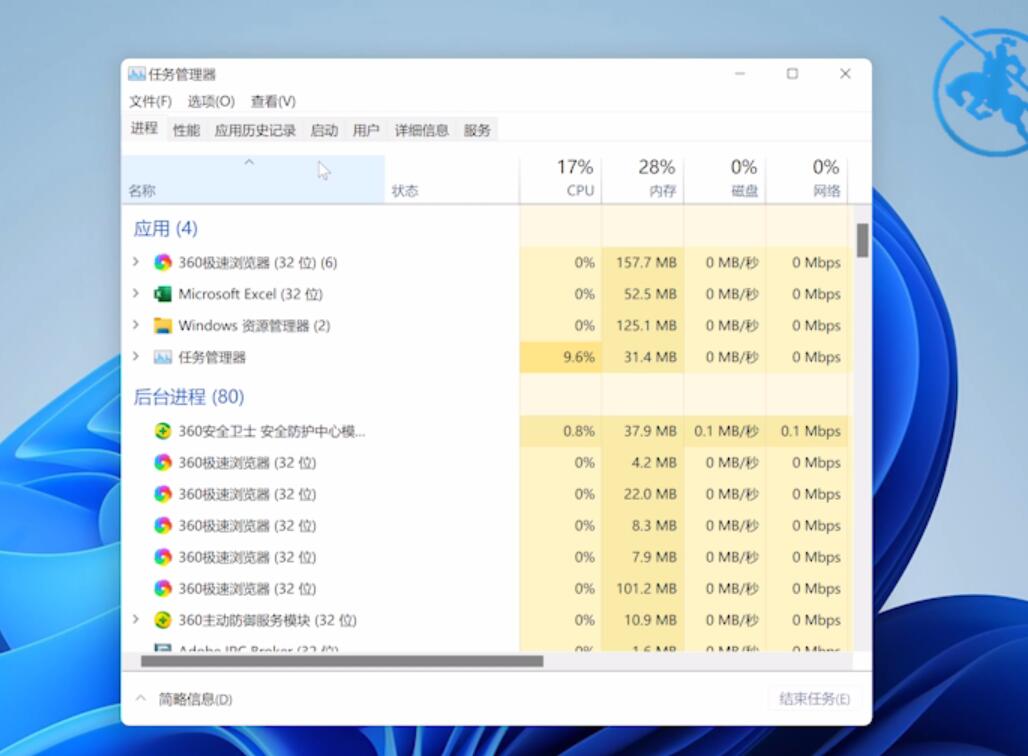
Task: Click icon of 360极速浏览器 process using 7.9 MB
Action: [x=163, y=557]
